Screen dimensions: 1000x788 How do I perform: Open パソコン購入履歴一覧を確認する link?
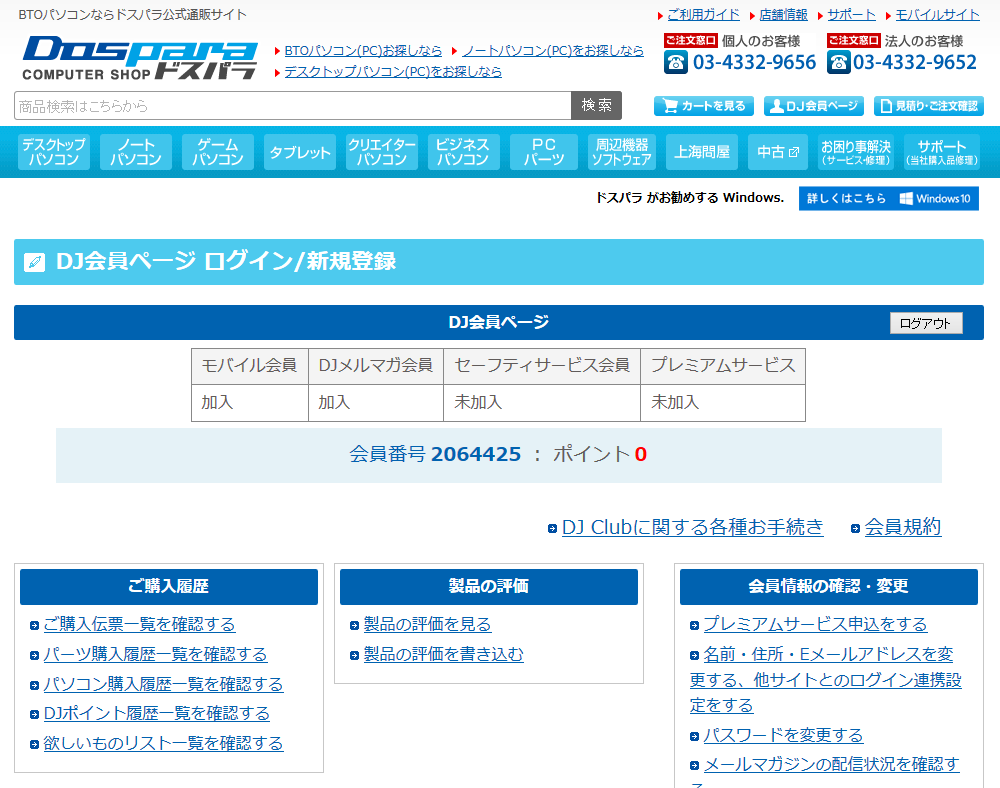point(163,684)
